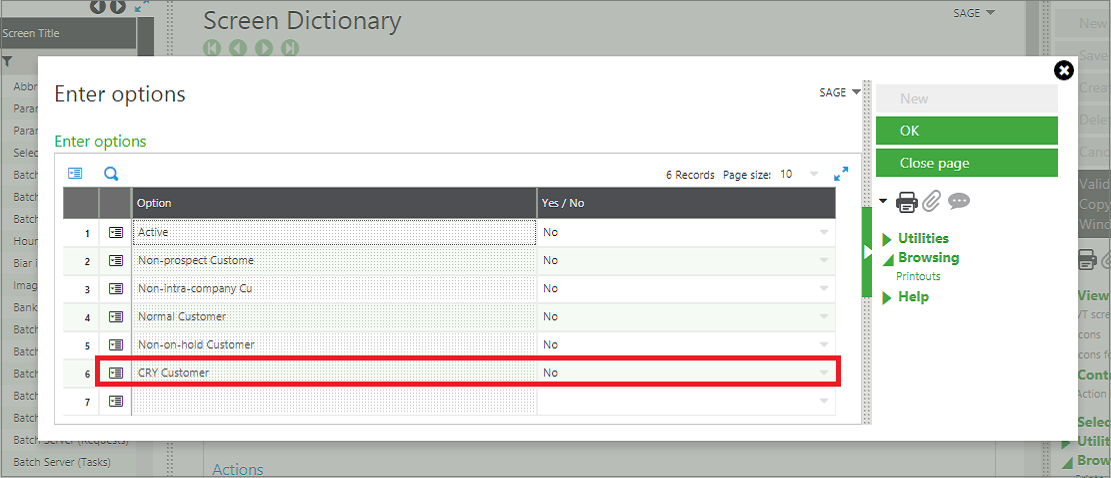The width and height of the screenshot is (1111, 478).
Task: Open SAGE dropdown in Screen Dictionary header
Action: [x=976, y=13]
